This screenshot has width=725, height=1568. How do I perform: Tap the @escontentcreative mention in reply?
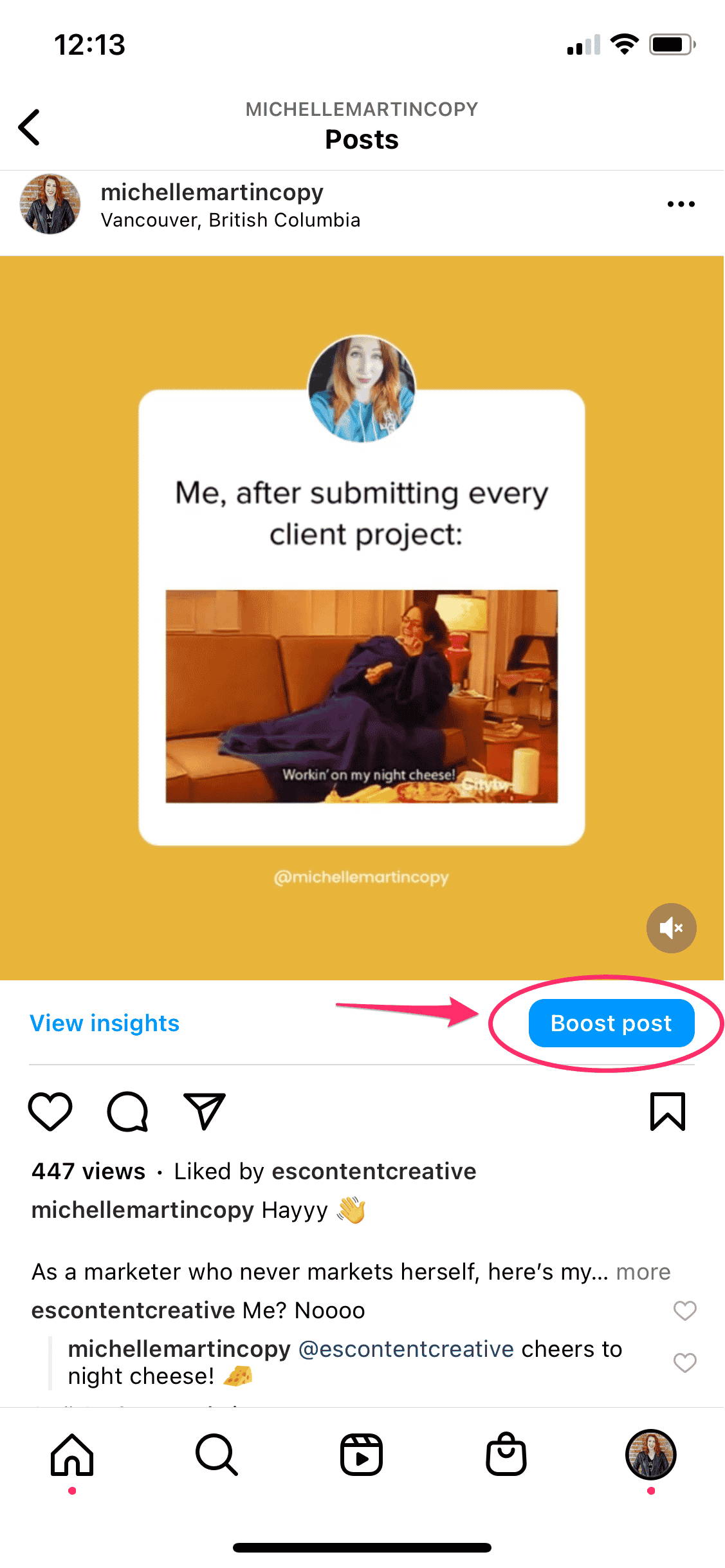[406, 1349]
